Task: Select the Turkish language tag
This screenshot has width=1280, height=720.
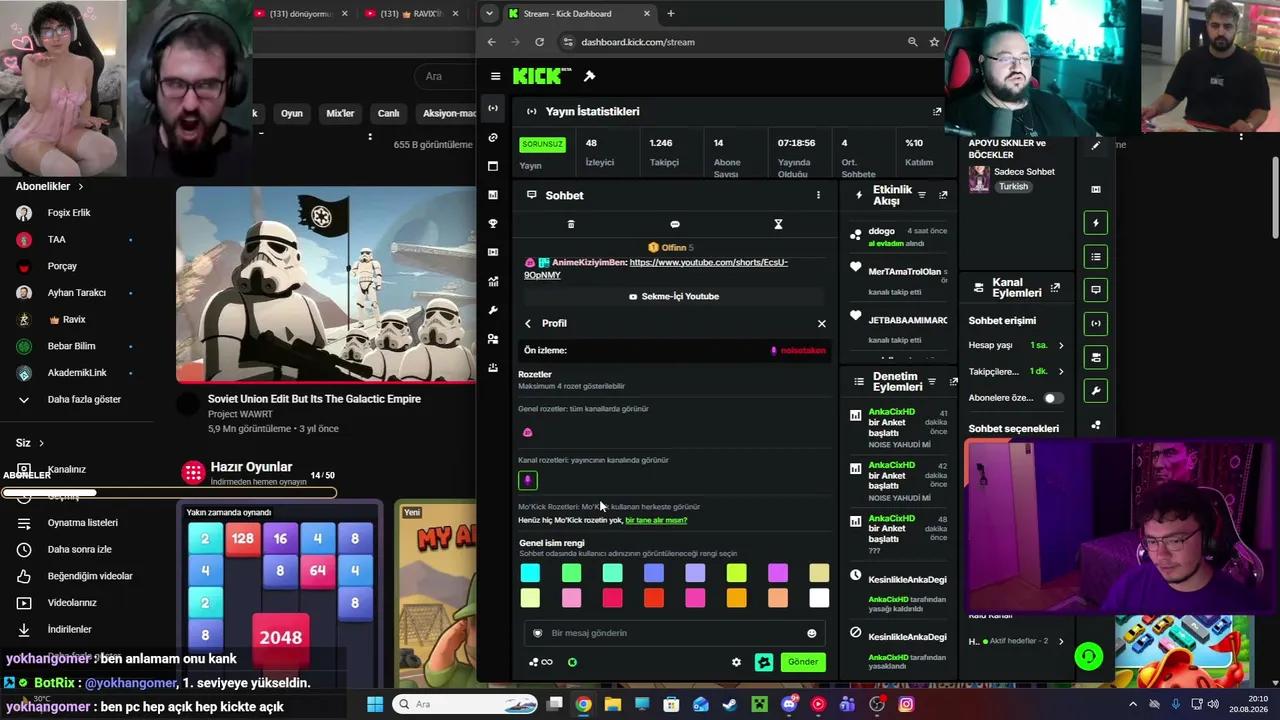Action: pos(1013,187)
